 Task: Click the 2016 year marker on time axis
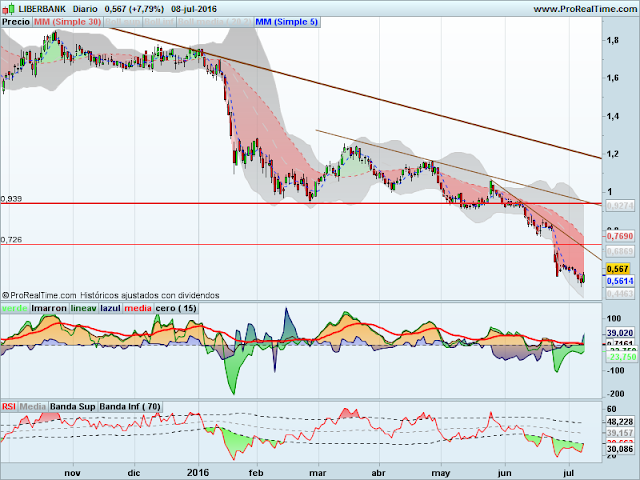(198, 473)
